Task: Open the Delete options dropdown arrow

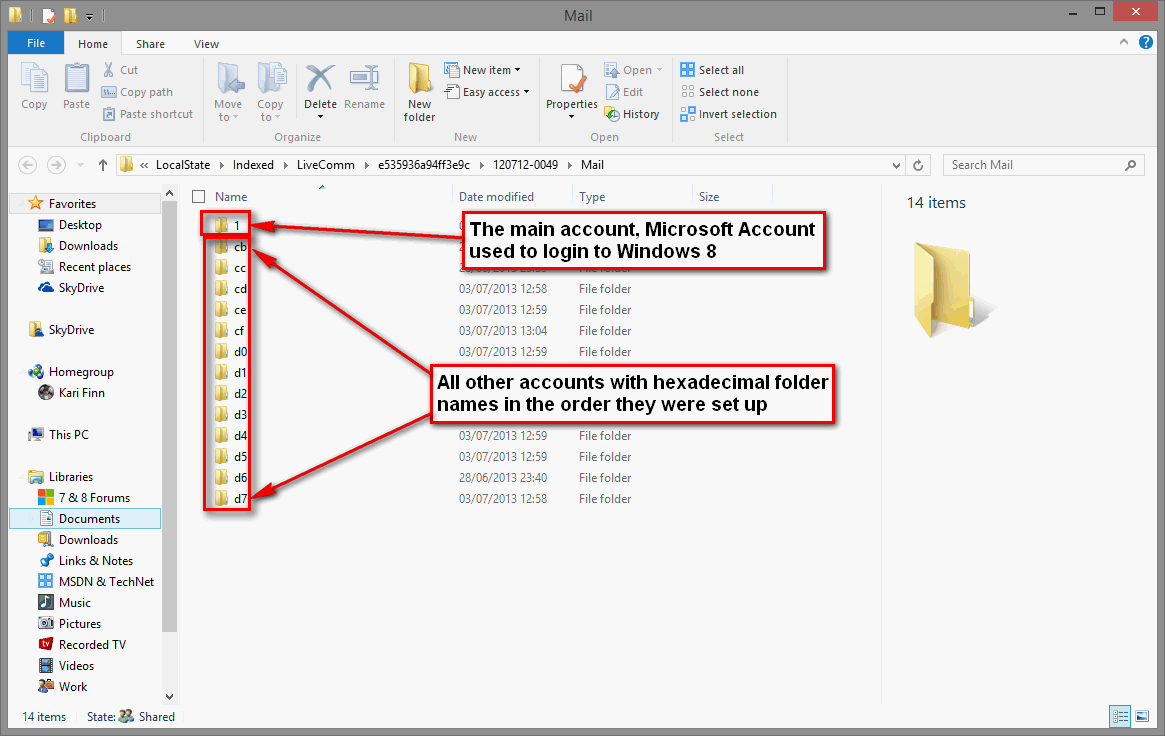Action: pyautogui.click(x=320, y=117)
